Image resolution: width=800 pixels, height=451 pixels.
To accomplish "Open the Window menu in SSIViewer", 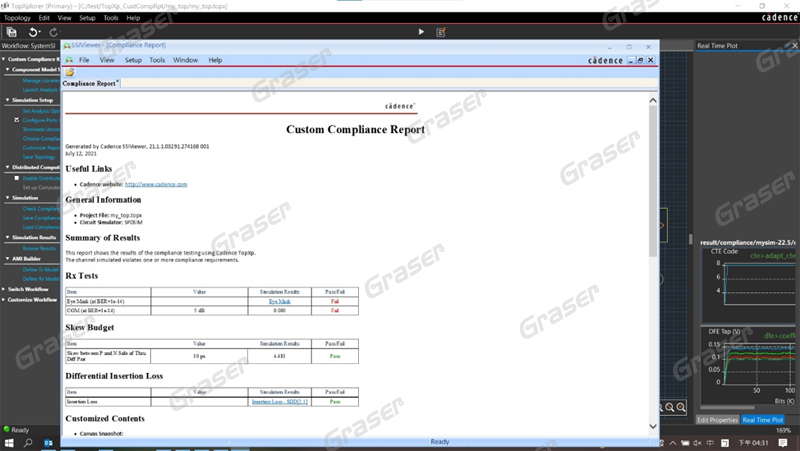I will click(x=185, y=60).
